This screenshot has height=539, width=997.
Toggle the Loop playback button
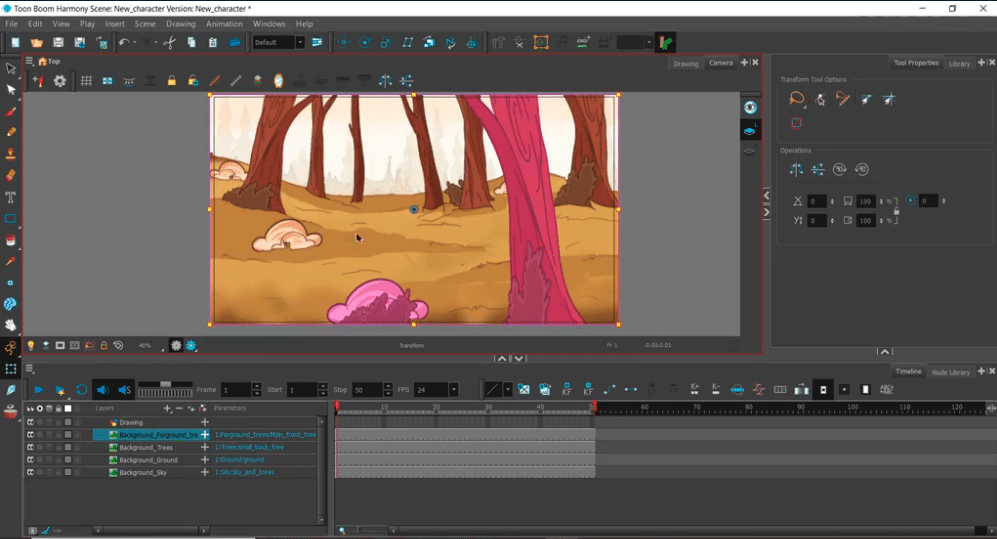point(81,390)
